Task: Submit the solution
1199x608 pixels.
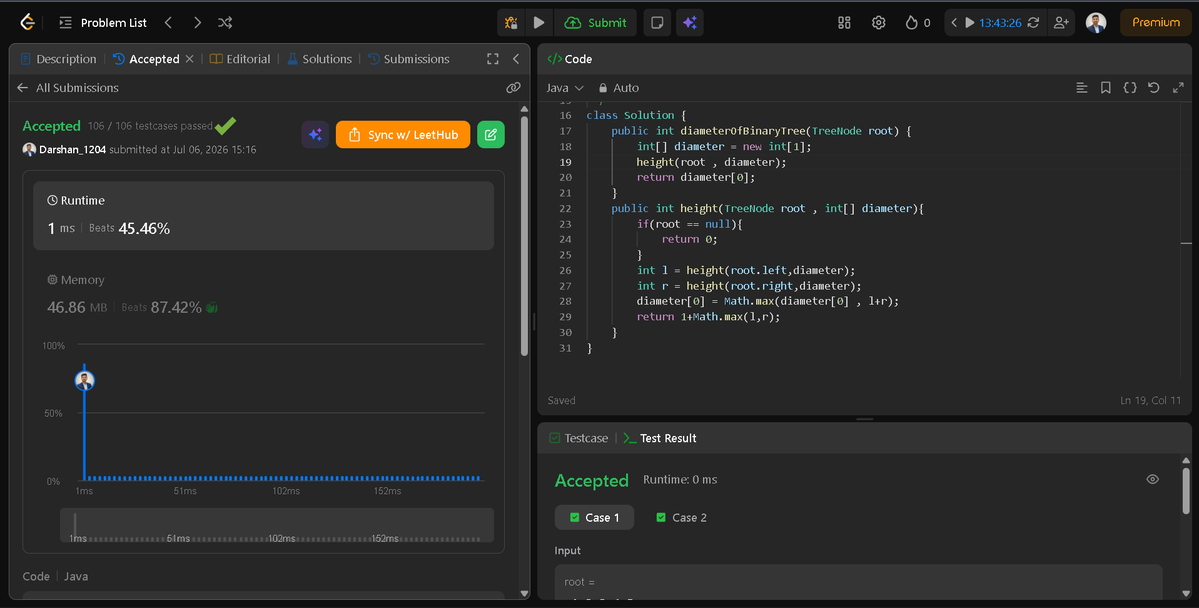Action: [596, 23]
